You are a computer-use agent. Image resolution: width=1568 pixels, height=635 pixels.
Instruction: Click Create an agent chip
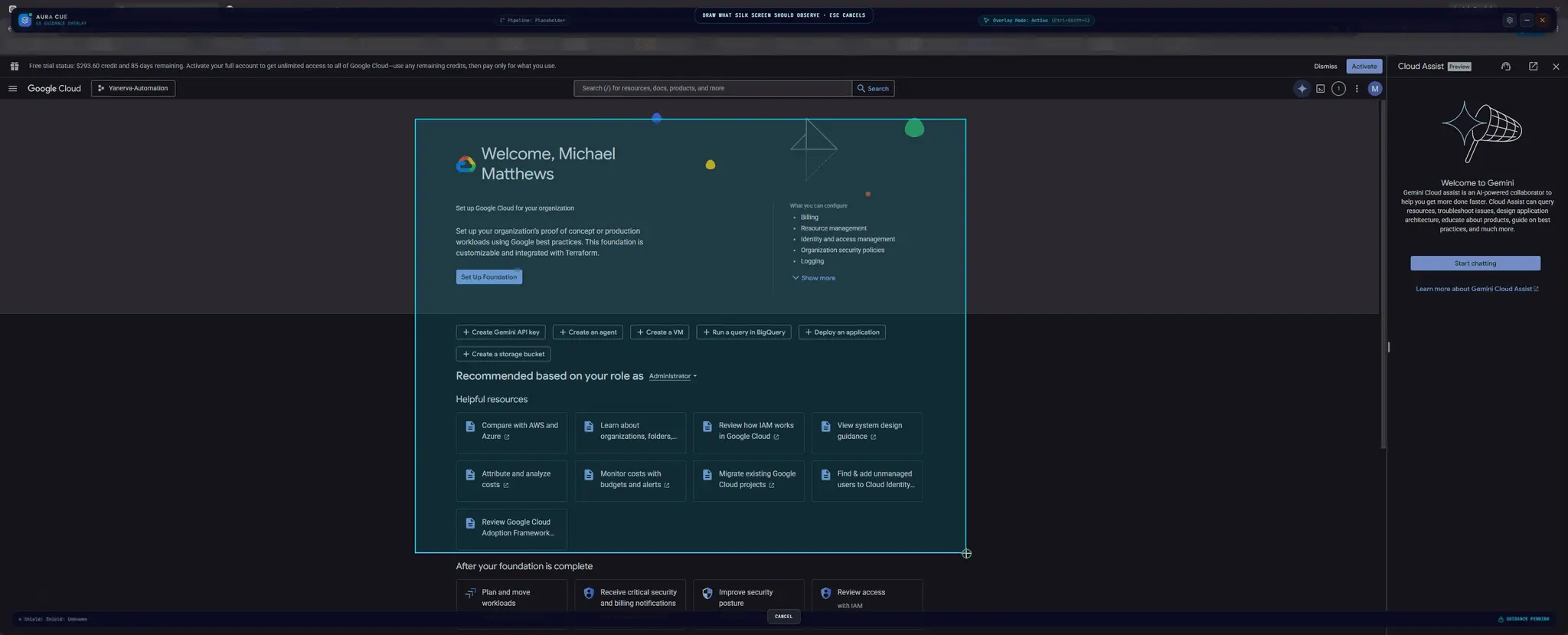(x=588, y=332)
